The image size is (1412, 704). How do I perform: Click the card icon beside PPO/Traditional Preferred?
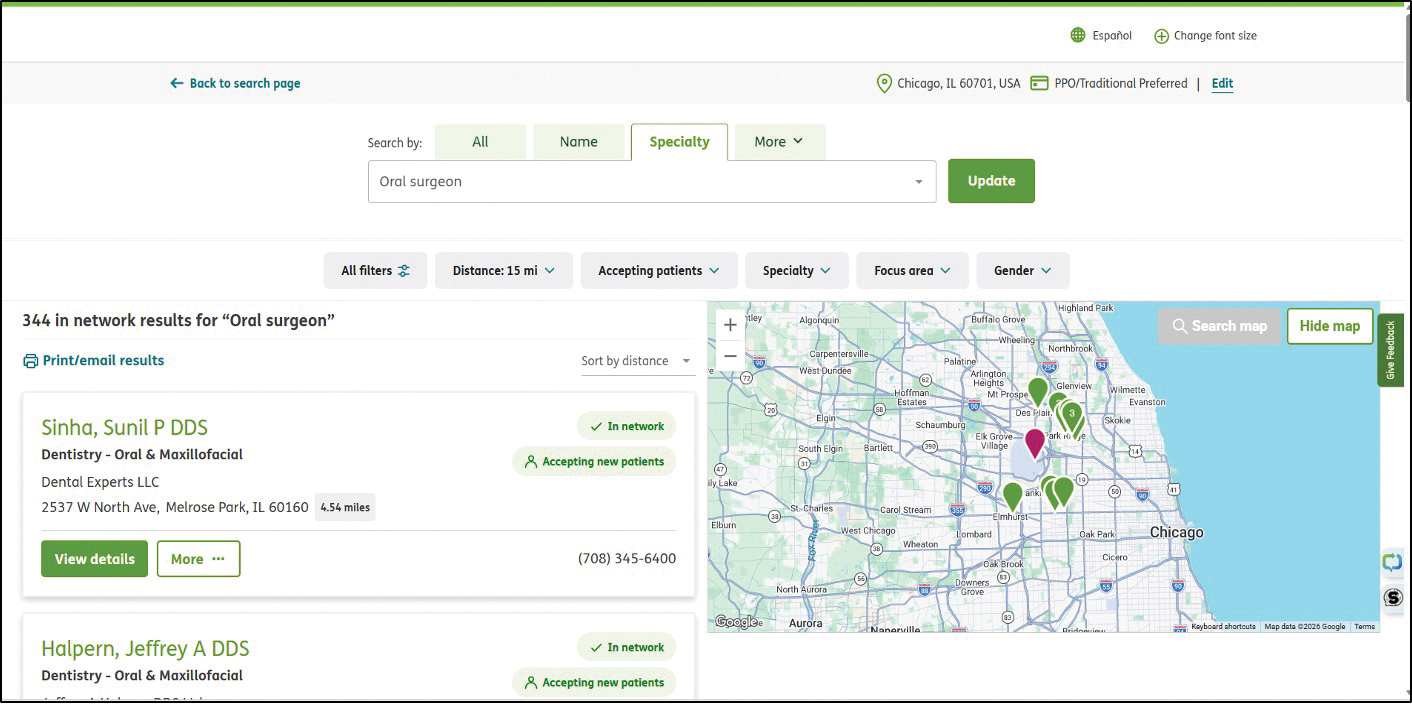coord(1039,83)
